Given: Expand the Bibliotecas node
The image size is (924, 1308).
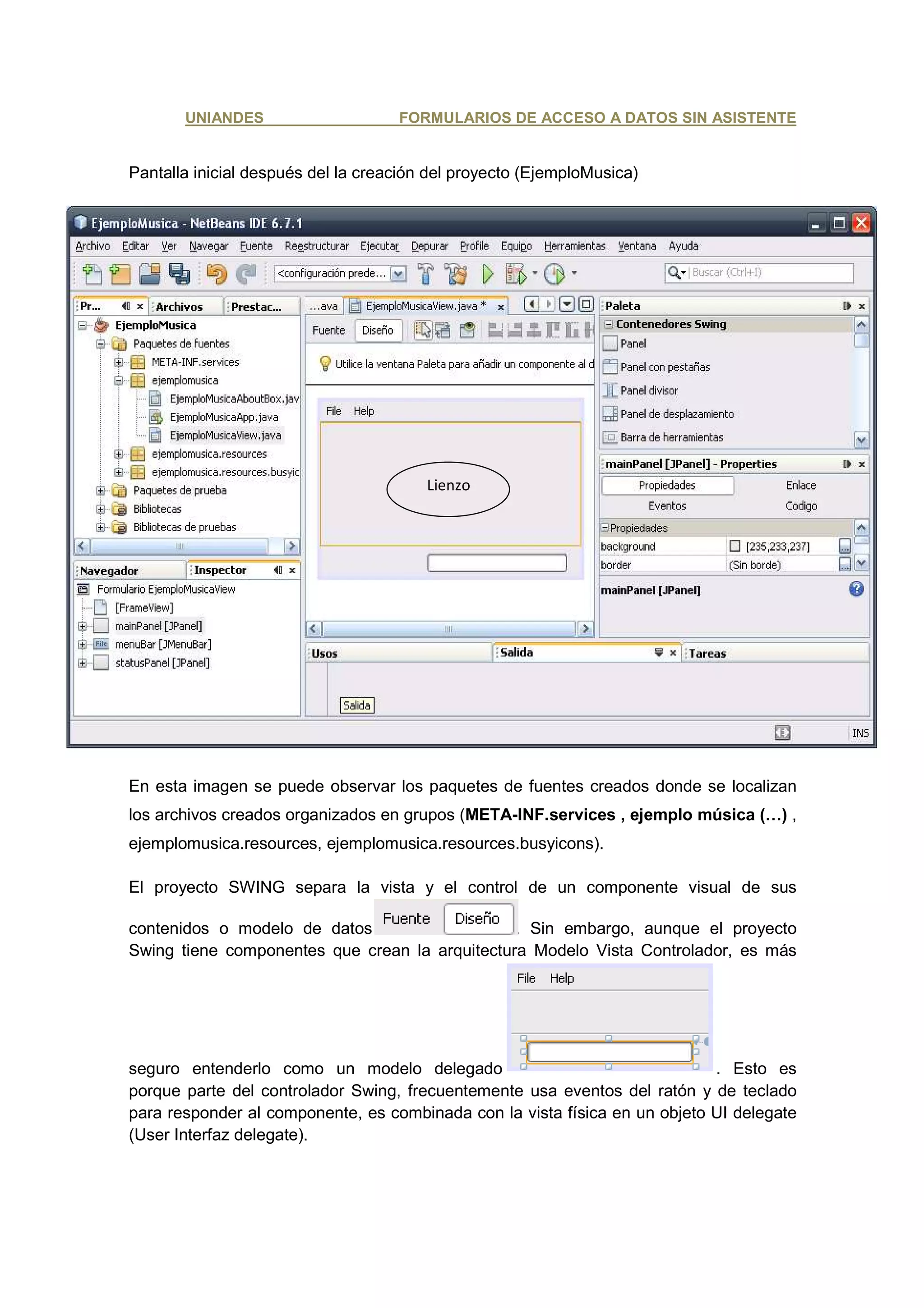Looking at the screenshot, I should tap(100, 509).
